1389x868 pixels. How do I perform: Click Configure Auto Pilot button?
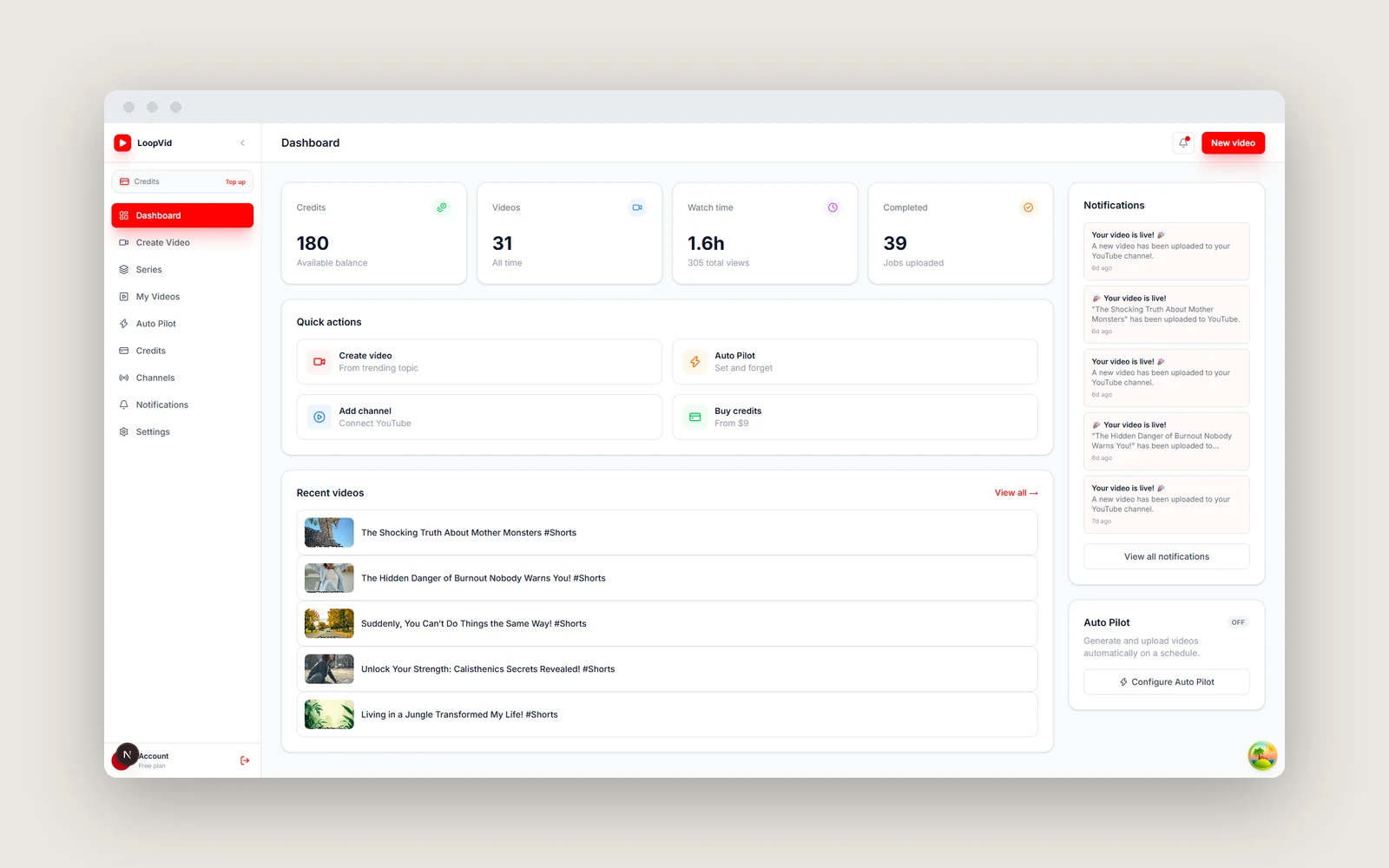[x=1166, y=682]
